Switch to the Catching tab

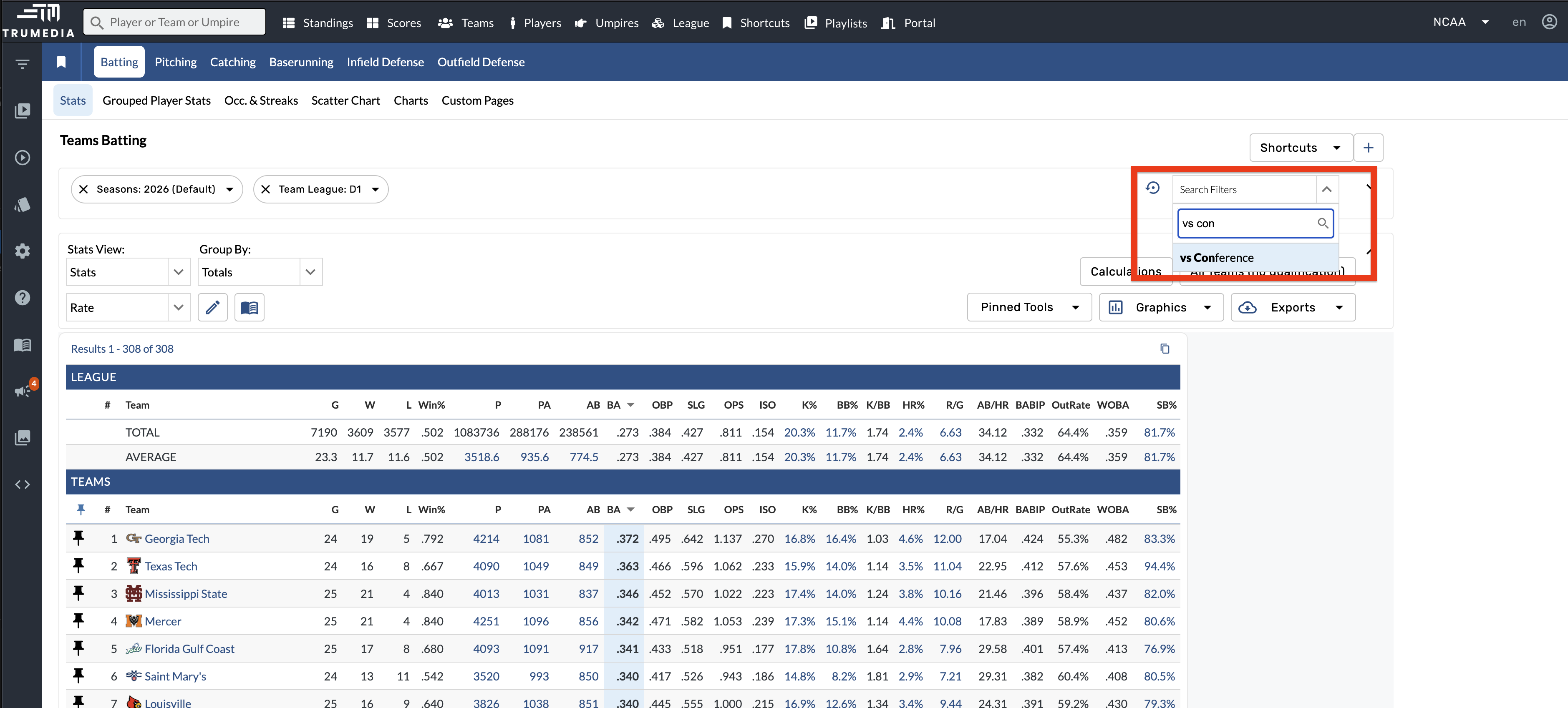tap(232, 62)
